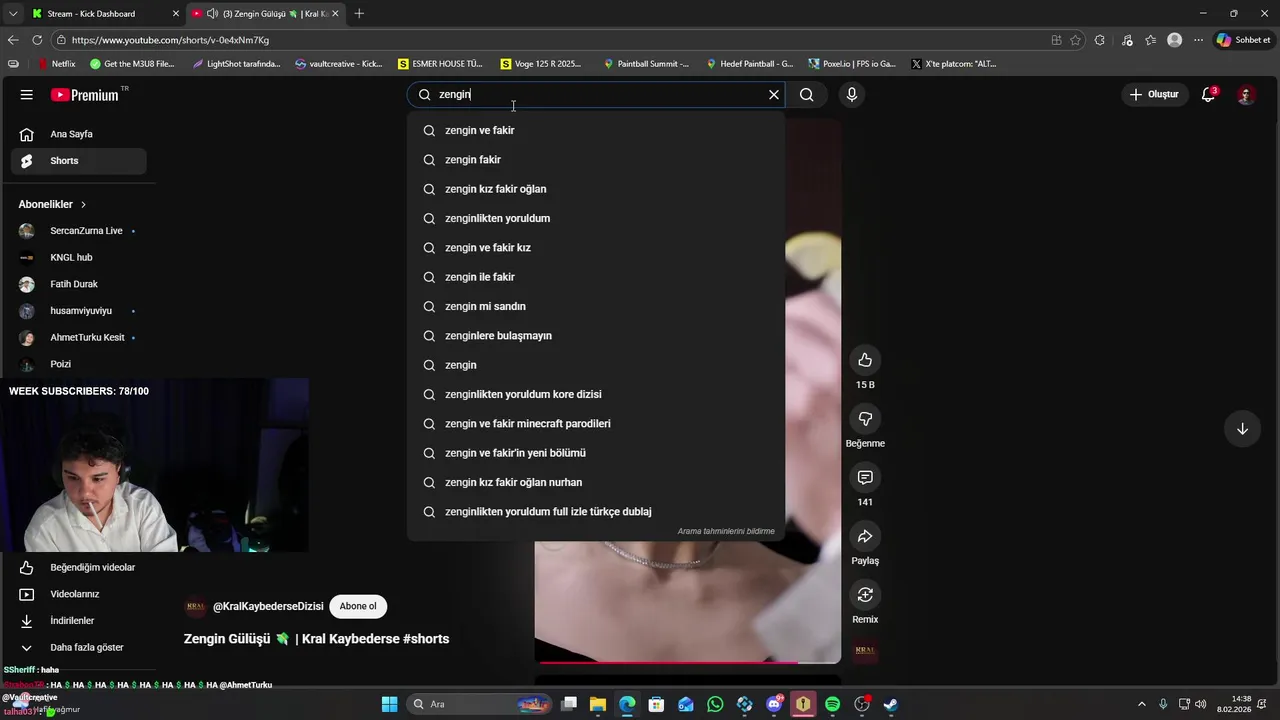Report search predictions link

pyautogui.click(x=726, y=531)
